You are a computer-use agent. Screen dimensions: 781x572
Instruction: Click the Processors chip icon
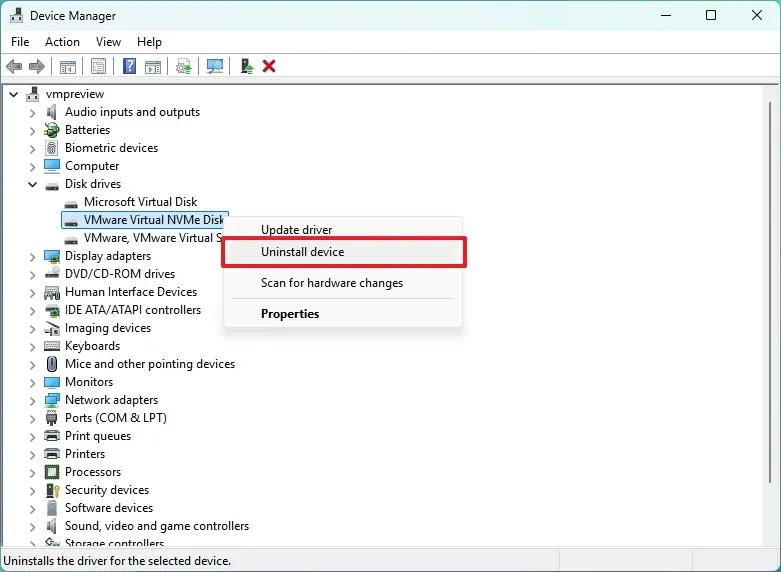[52, 472]
